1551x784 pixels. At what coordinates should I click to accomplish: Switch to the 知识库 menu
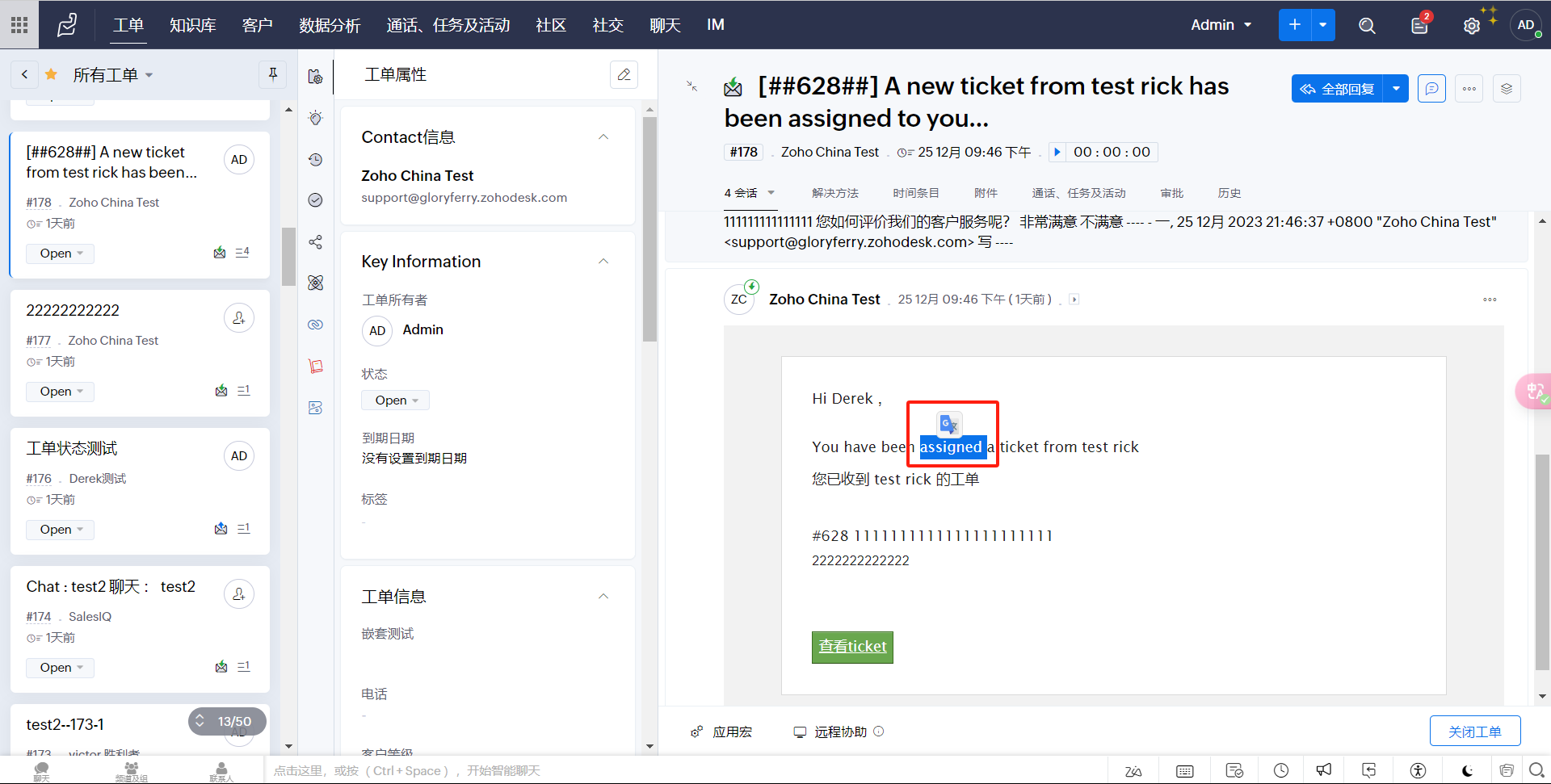tap(192, 25)
